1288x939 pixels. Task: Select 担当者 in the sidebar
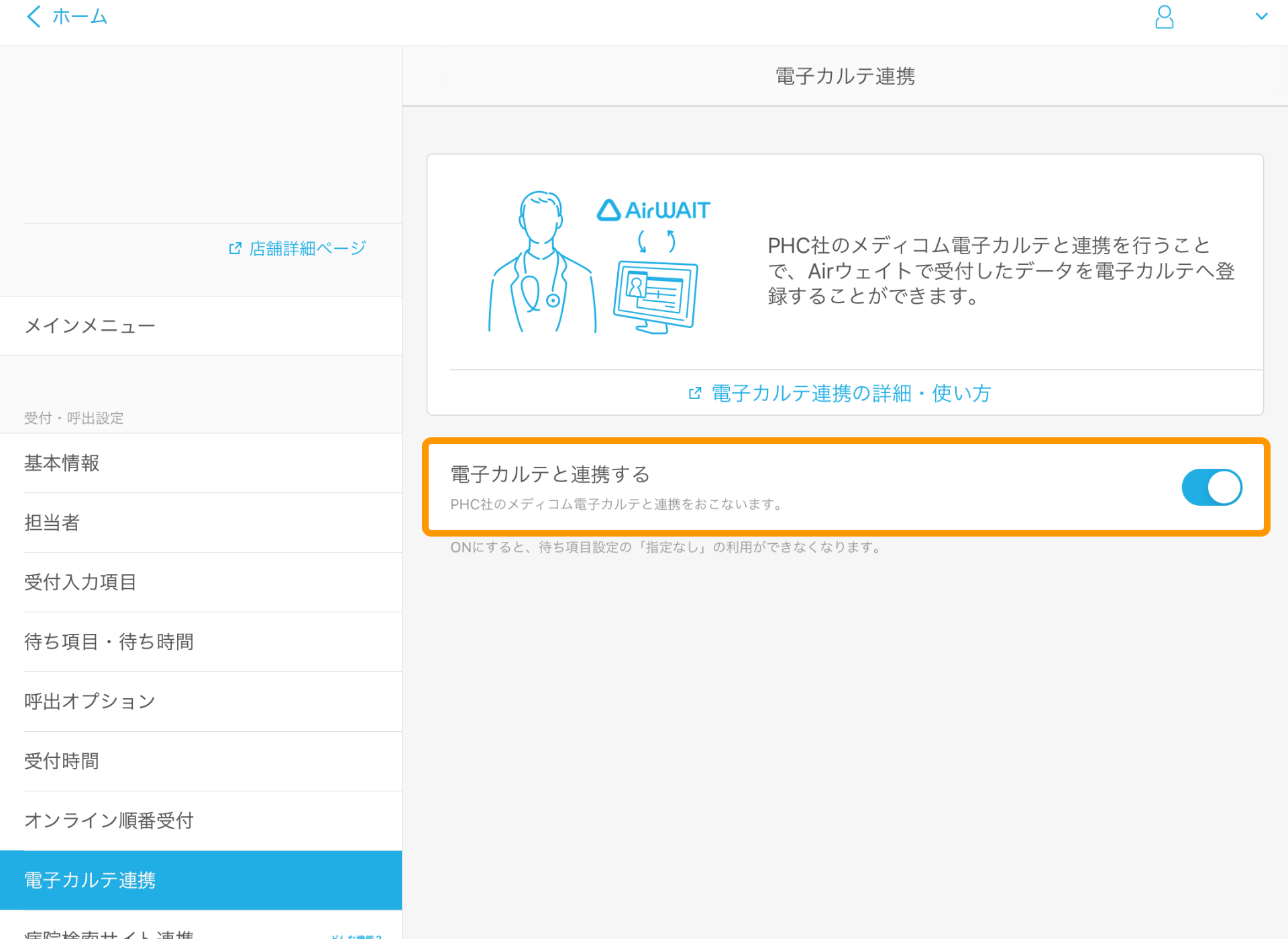click(201, 522)
